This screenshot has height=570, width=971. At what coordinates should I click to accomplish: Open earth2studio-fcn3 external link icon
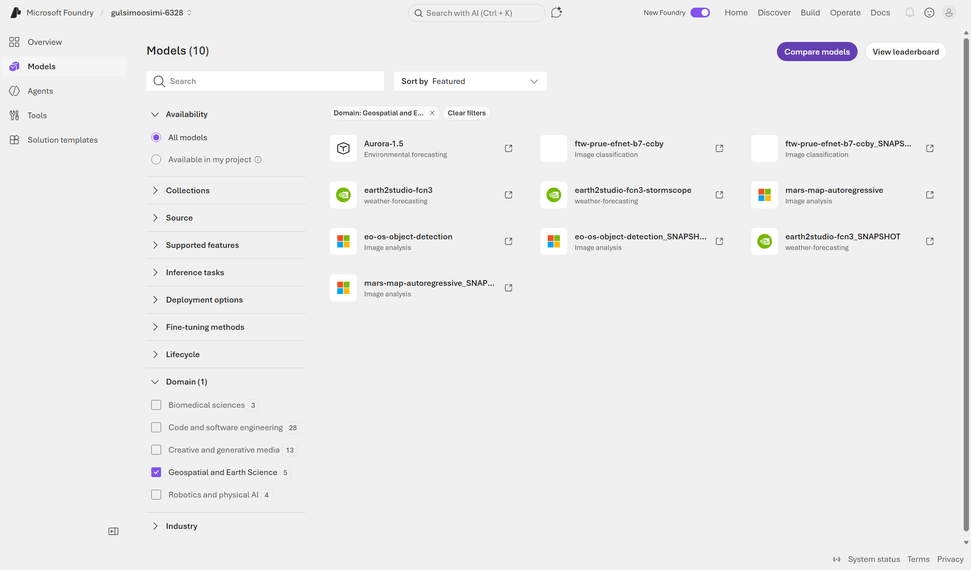pyautogui.click(x=508, y=195)
